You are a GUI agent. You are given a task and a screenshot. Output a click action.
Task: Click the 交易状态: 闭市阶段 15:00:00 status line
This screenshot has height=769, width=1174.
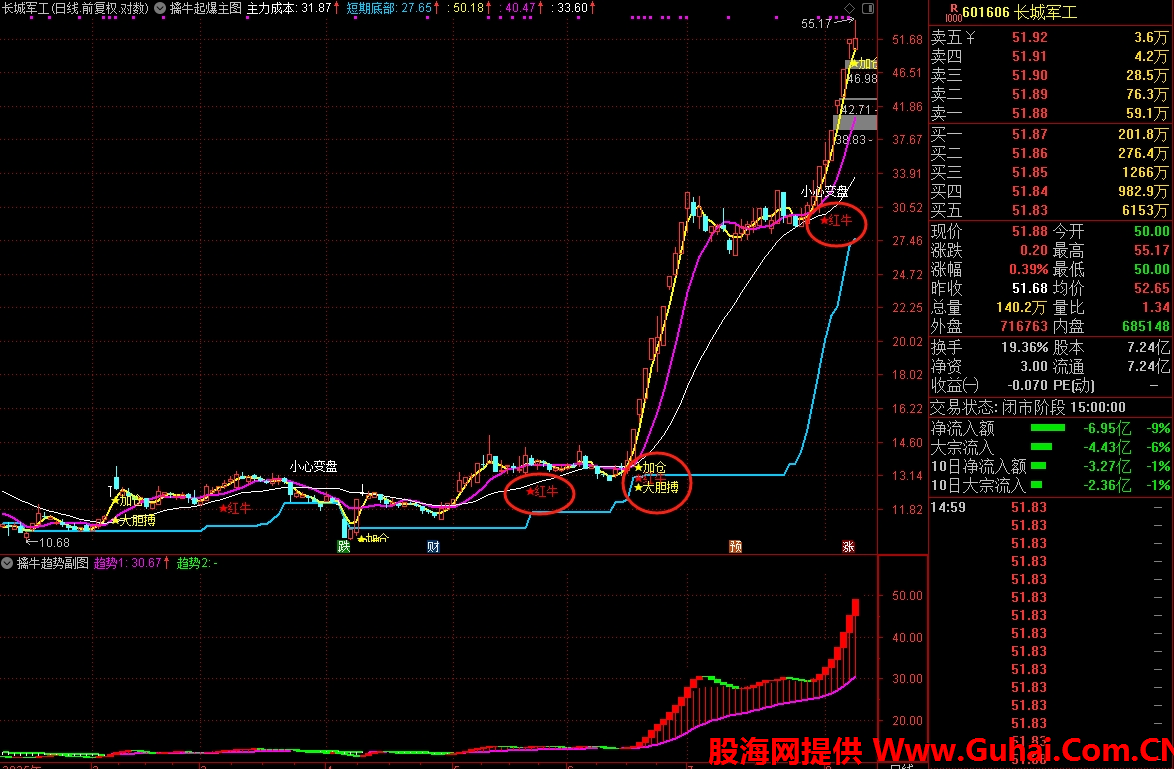[1028, 407]
